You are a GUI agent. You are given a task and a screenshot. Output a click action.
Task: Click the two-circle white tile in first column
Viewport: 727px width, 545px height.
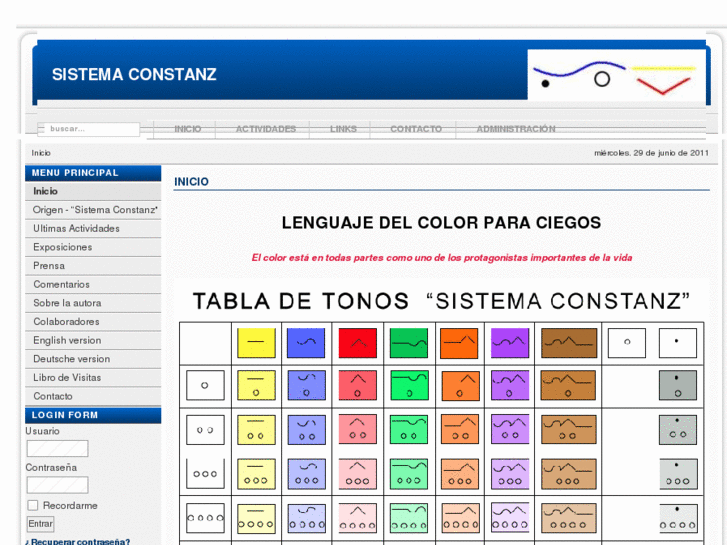pos(205,430)
